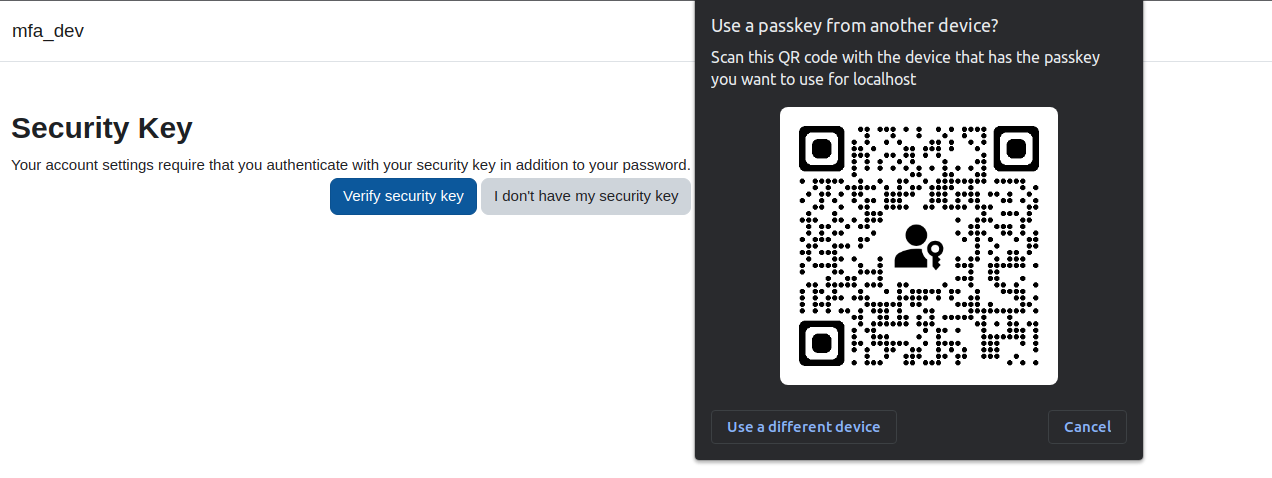Screen dimensions: 1272x478
Task: Click the account settings description sentence
Action: [351, 164]
